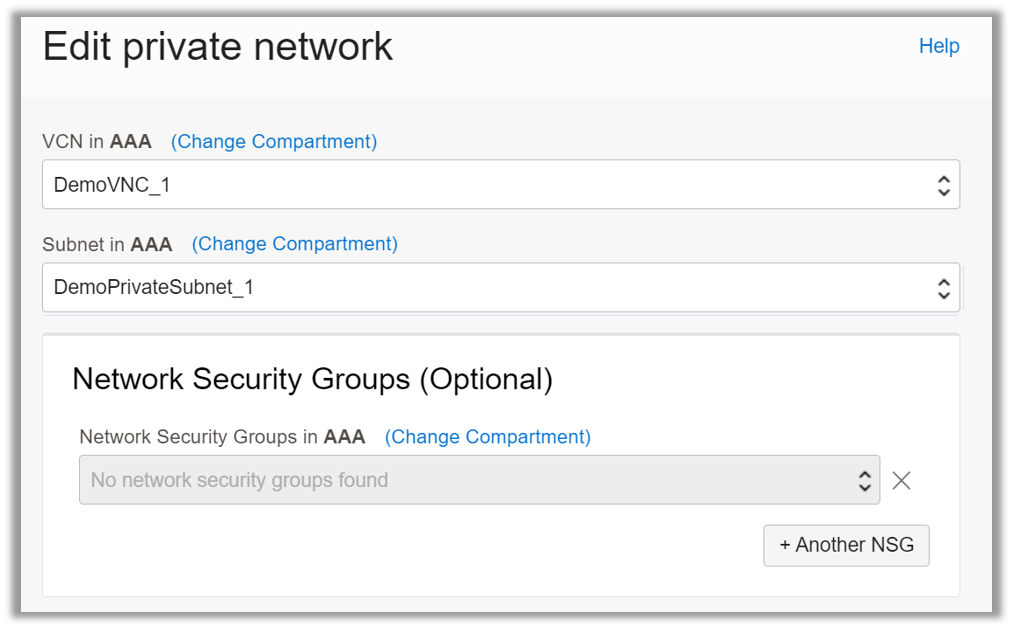
Task: Click the plus icon on Another NSG button
Action: click(x=784, y=545)
